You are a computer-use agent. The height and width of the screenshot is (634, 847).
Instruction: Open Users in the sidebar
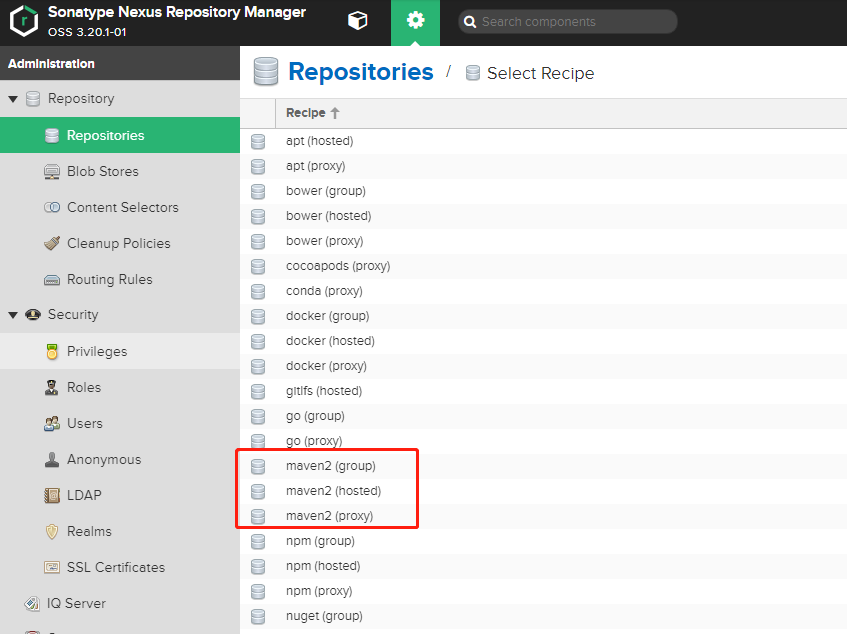(120, 423)
